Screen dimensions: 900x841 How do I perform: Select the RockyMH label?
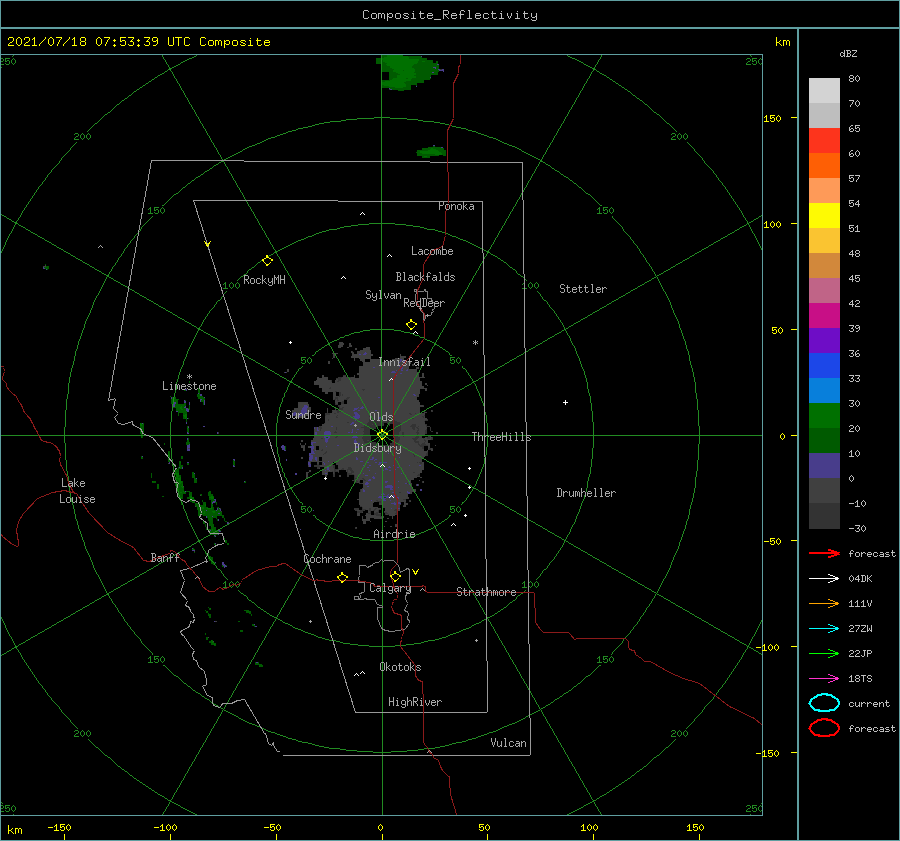pos(264,280)
